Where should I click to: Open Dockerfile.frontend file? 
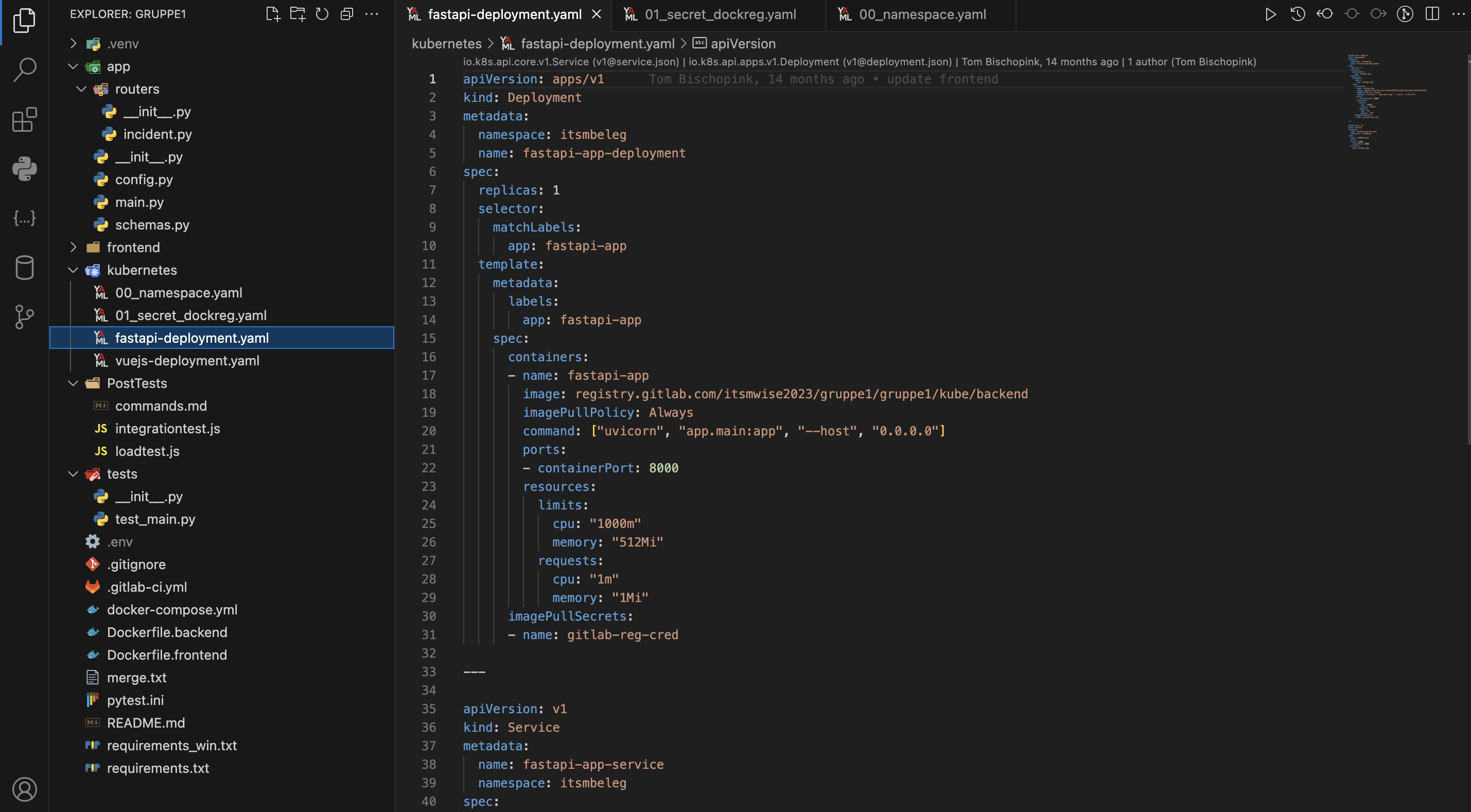tap(221, 655)
